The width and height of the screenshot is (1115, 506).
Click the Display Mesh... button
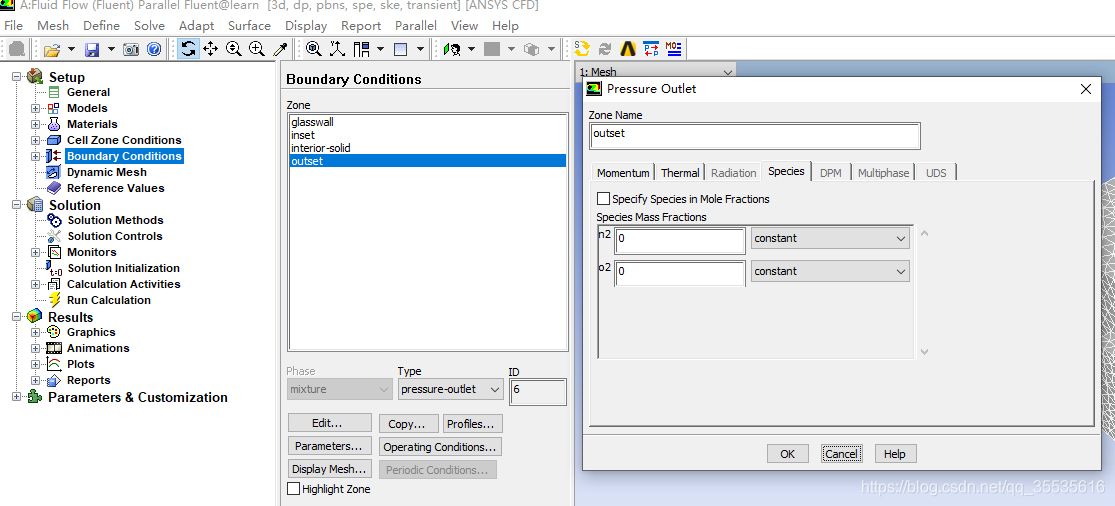[x=329, y=469]
